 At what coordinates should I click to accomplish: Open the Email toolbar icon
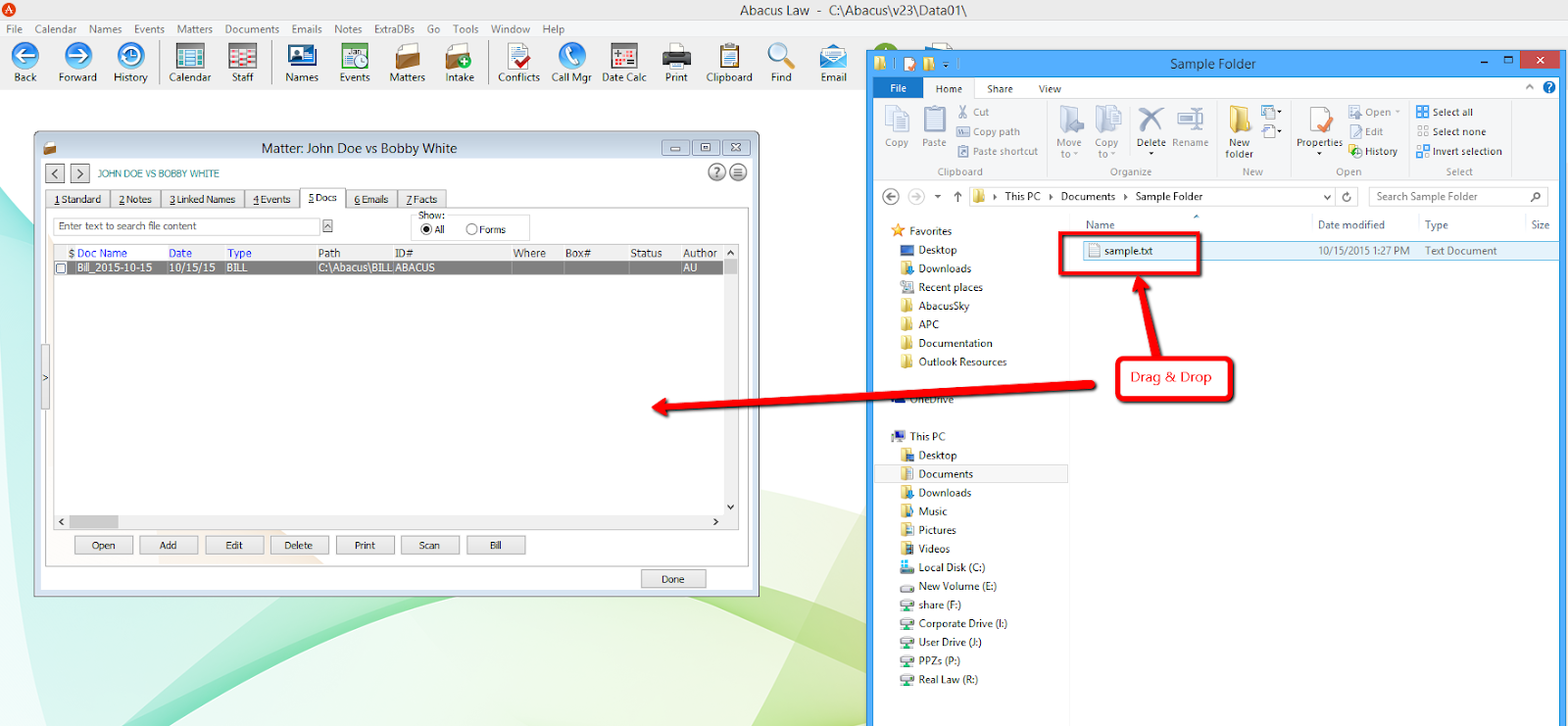pos(834,62)
